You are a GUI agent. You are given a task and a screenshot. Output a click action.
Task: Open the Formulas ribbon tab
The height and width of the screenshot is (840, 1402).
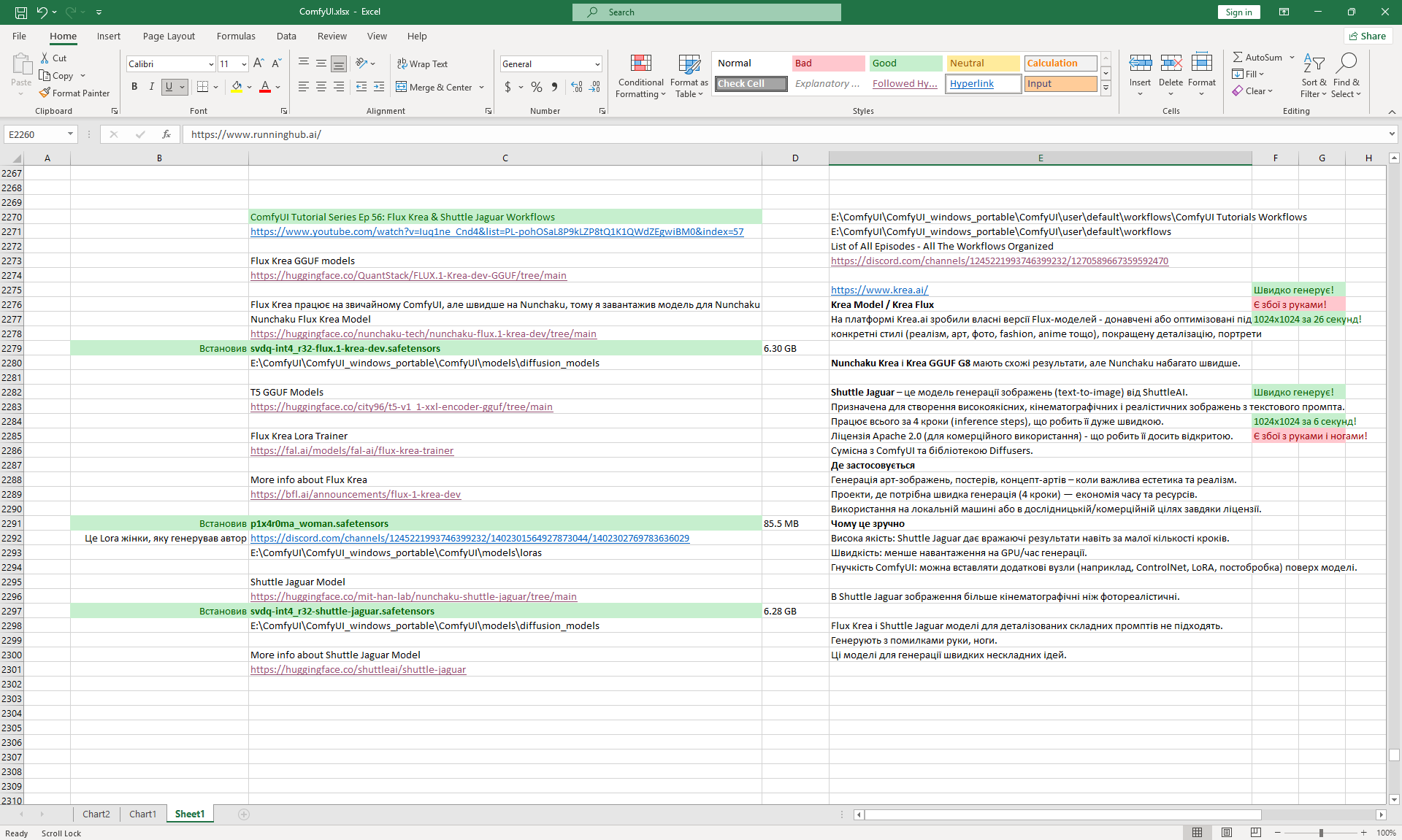pos(235,36)
